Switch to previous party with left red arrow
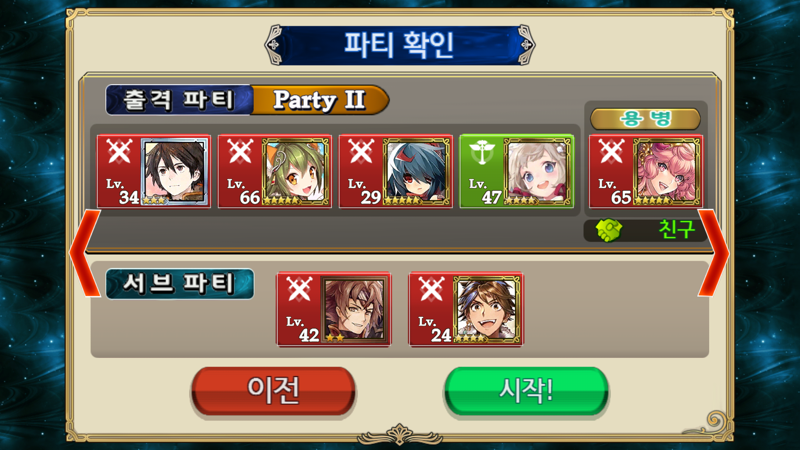 (85, 253)
